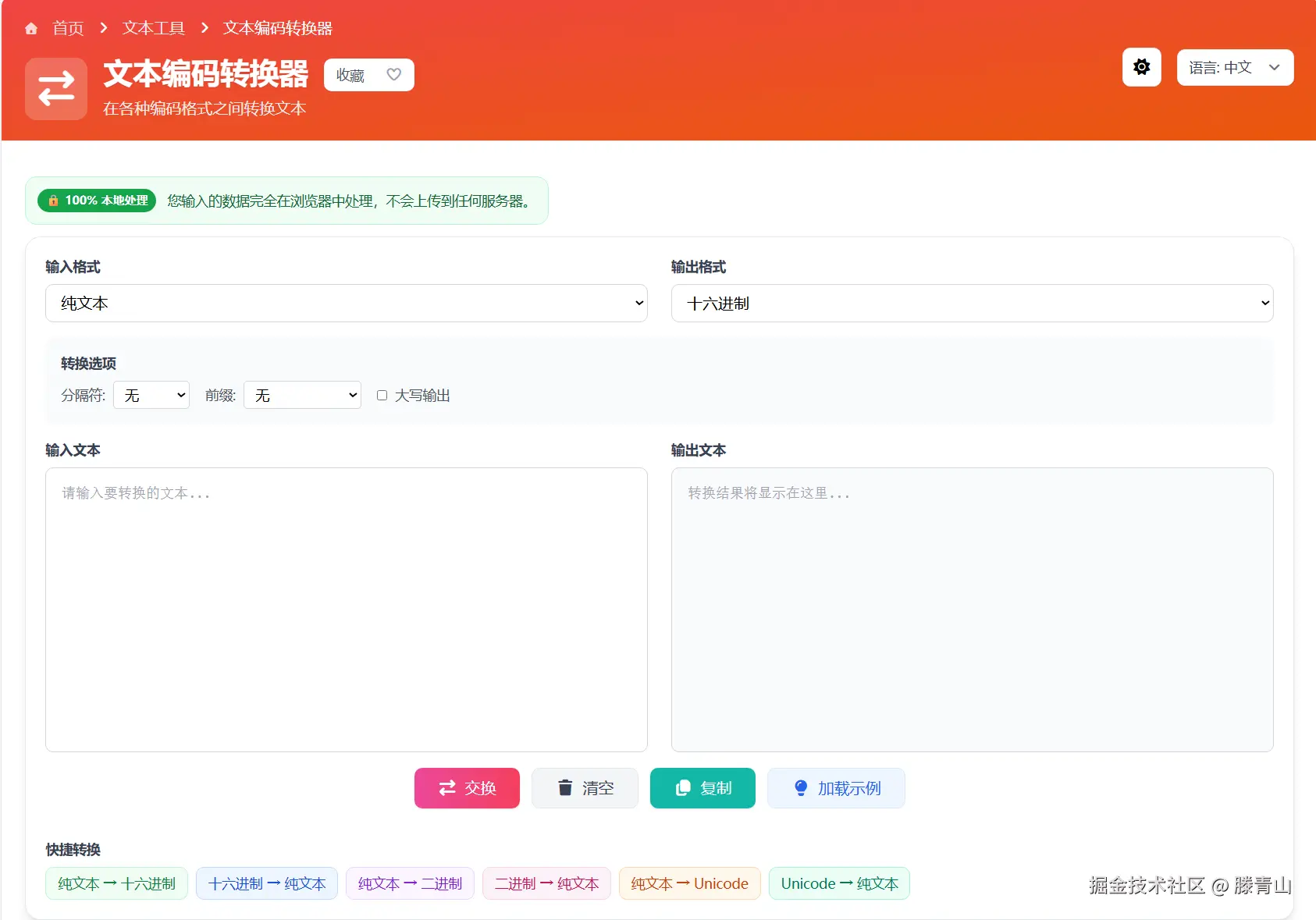Select quick conversion 二进制 → 纯文本
Viewport: 1316px width, 920px height.
point(546,883)
